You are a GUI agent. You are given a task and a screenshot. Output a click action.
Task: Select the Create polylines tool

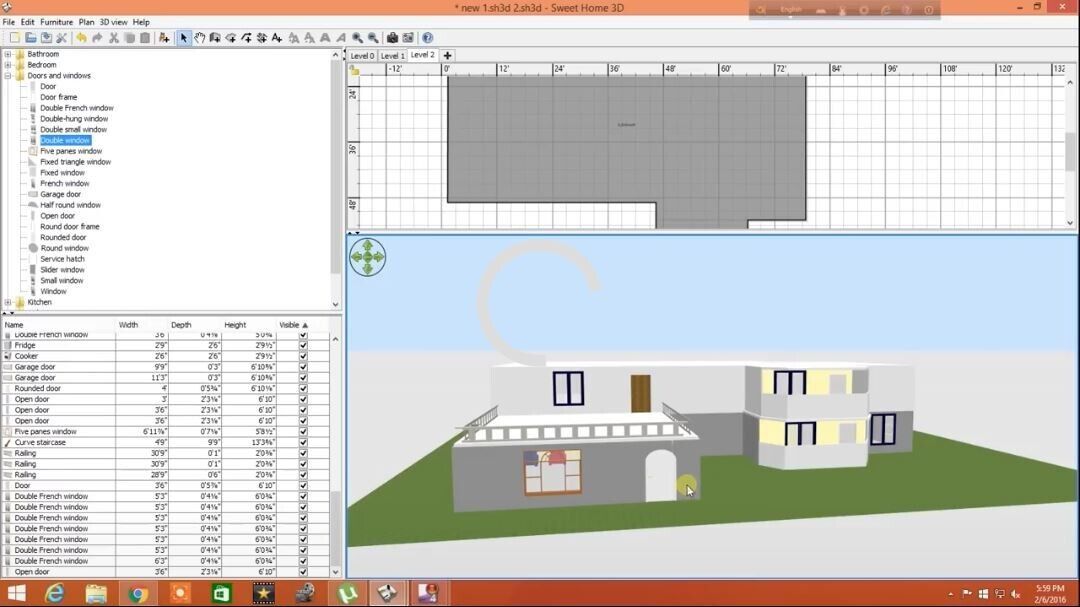click(246, 38)
